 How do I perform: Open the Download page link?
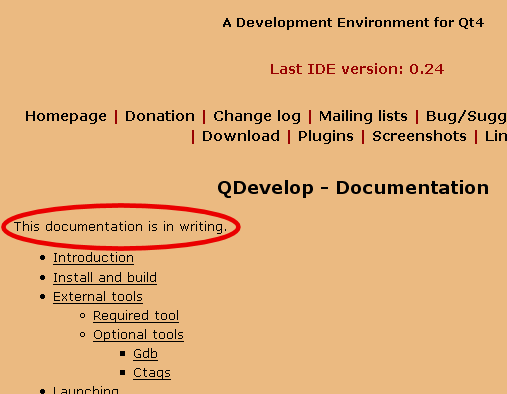[241, 136]
